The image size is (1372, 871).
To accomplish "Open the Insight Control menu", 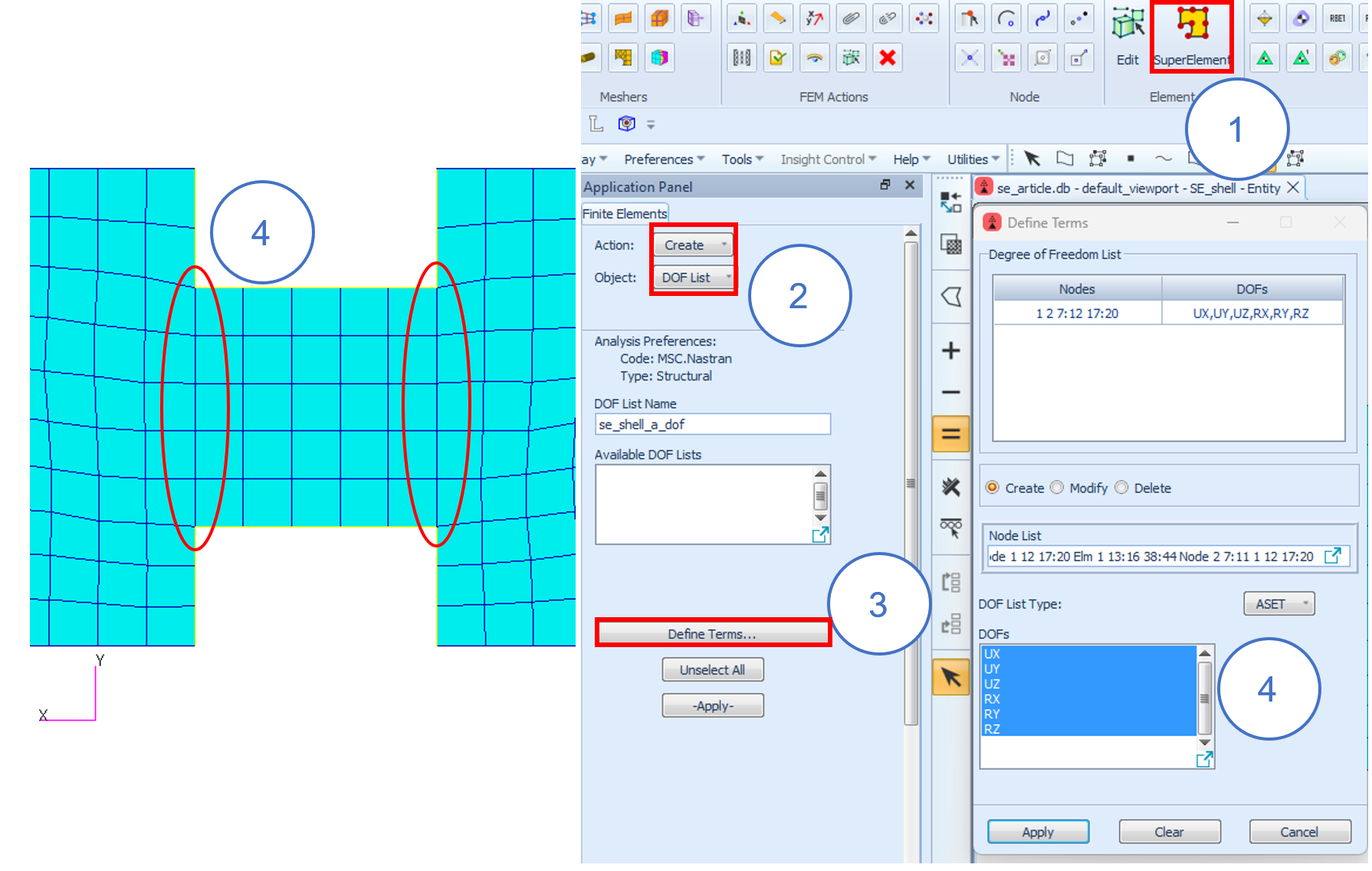I will click(828, 159).
